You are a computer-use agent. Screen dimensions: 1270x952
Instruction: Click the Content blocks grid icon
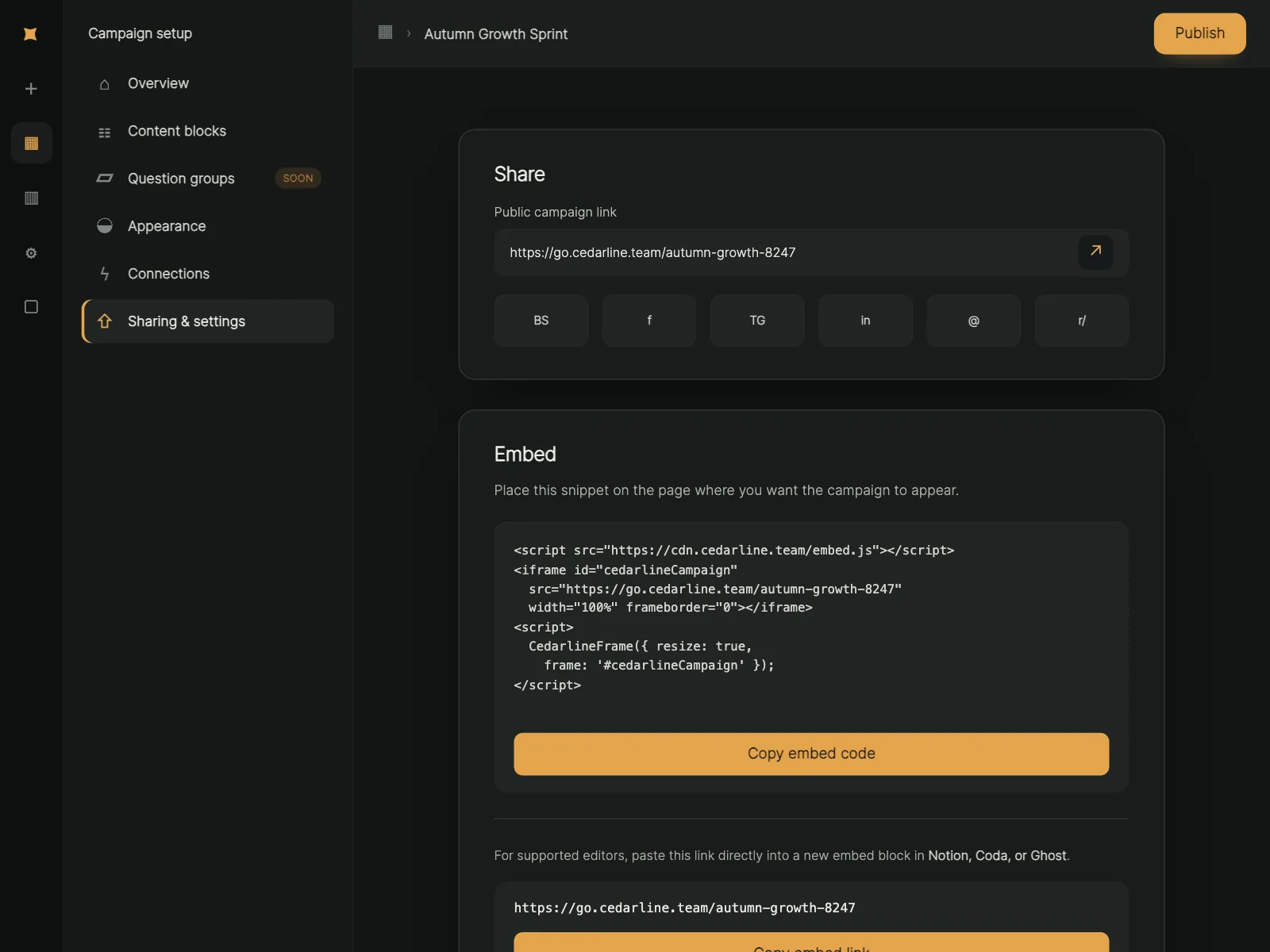coord(104,132)
